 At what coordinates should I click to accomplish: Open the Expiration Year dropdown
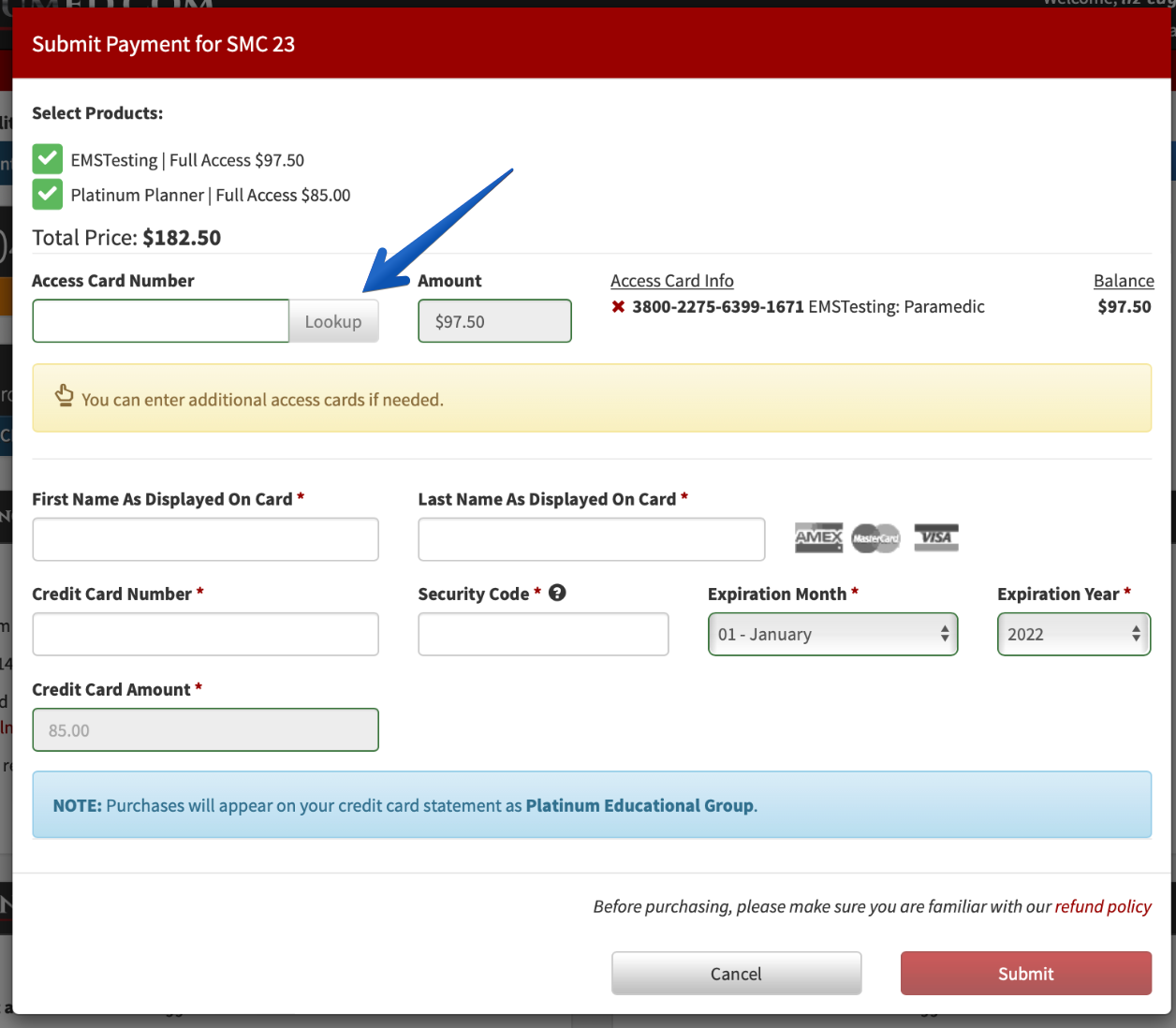tap(1074, 634)
